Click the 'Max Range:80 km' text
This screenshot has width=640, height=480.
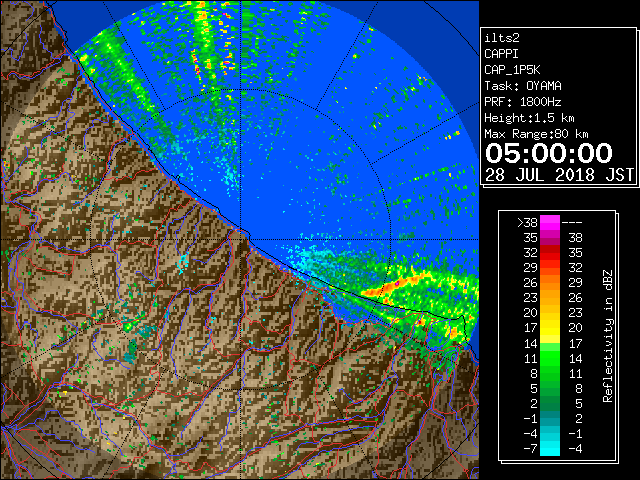536,134
